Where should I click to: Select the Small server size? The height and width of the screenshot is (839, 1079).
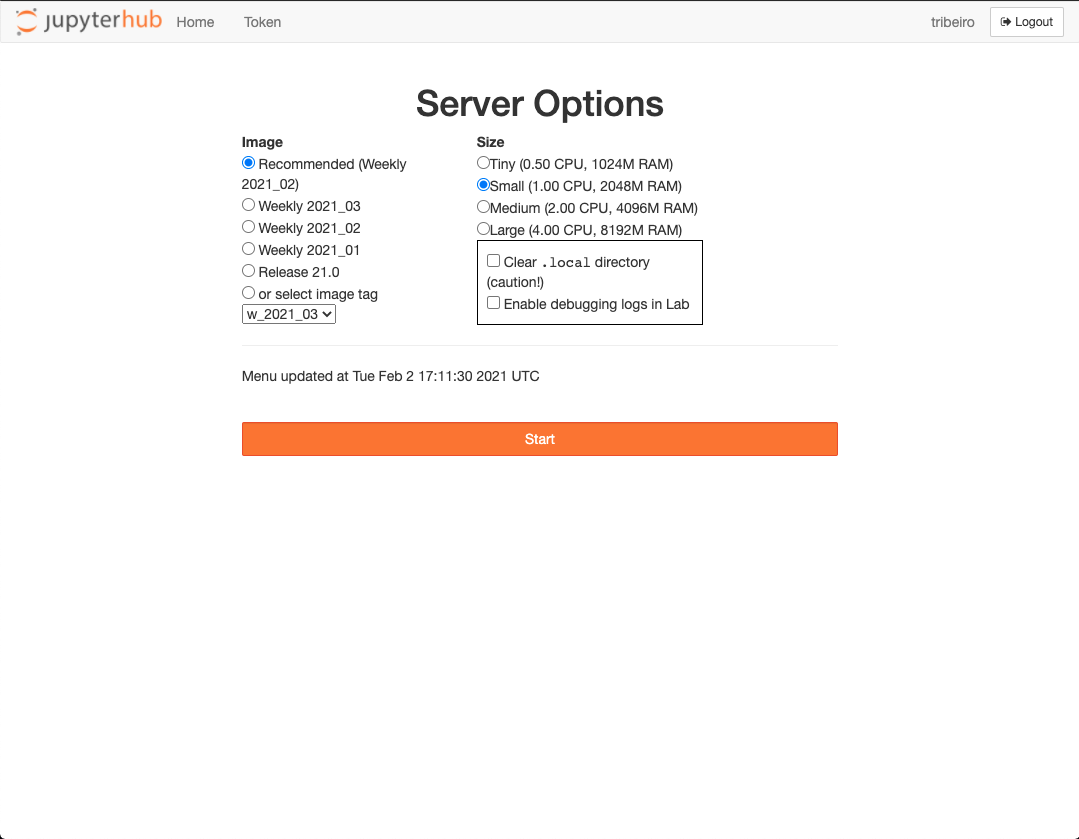pyautogui.click(x=483, y=184)
